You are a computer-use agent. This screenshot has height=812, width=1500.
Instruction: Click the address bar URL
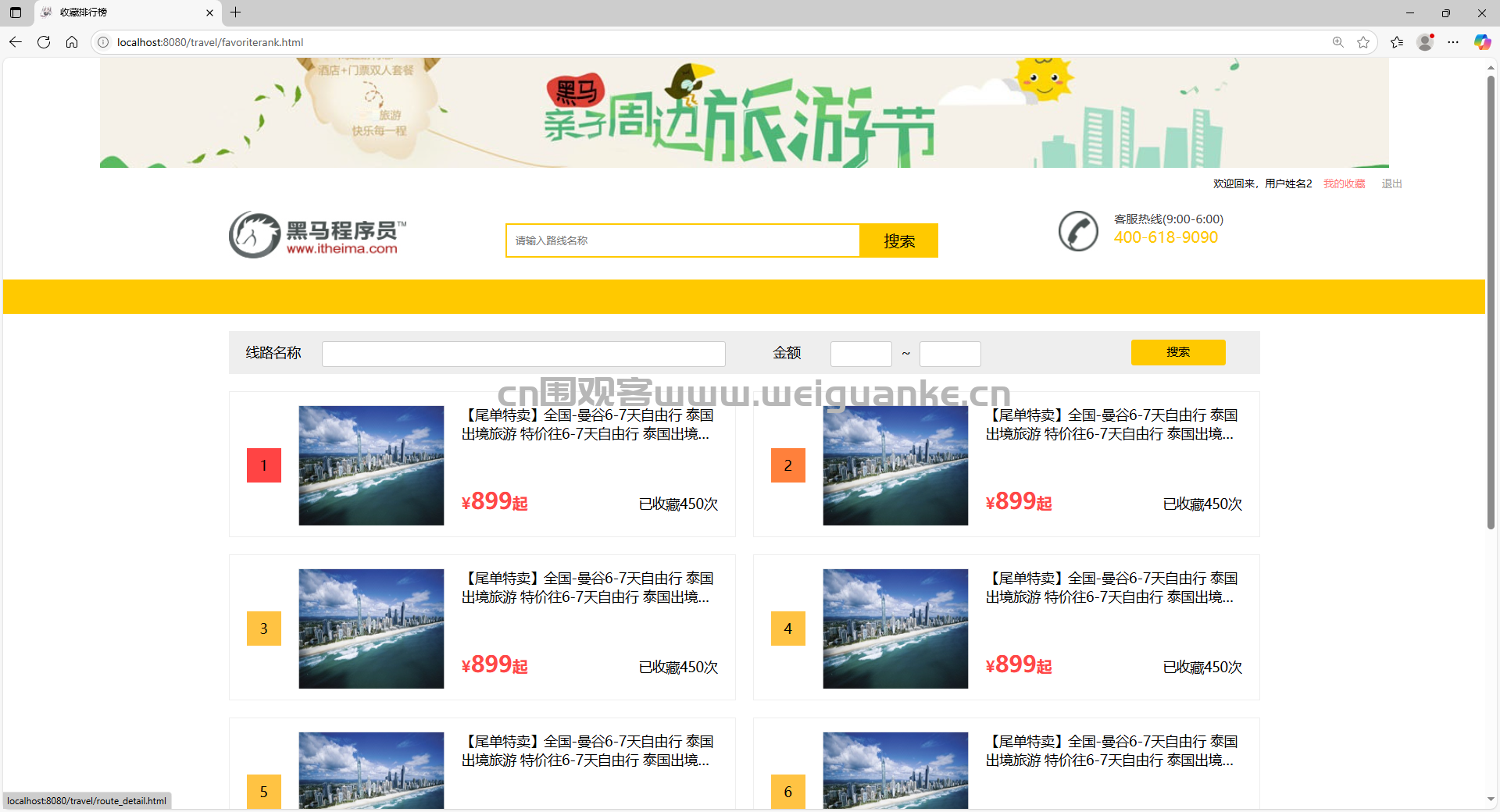pos(210,42)
